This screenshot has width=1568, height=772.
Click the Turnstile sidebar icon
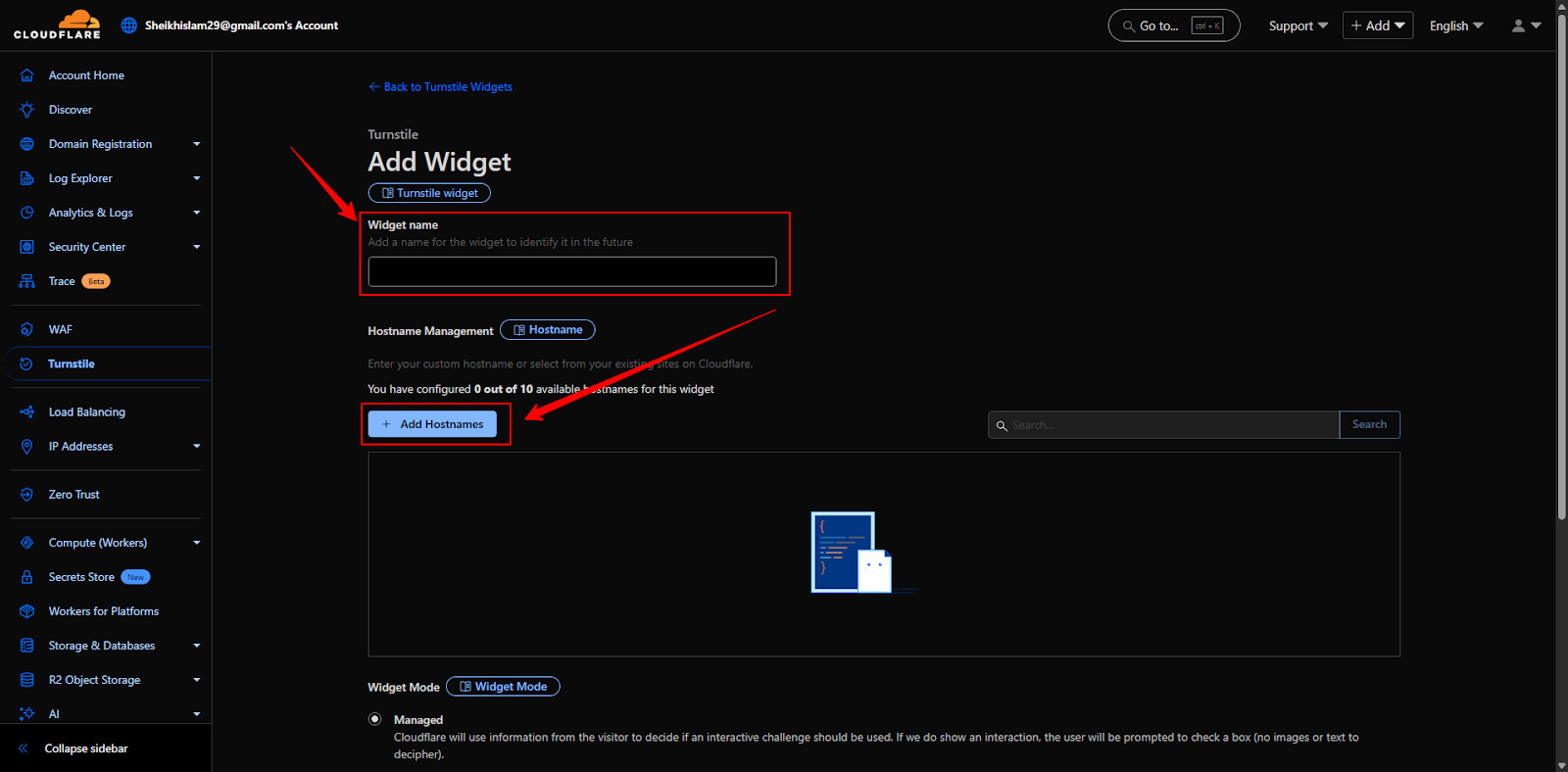pyautogui.click(x=26, y=363)
